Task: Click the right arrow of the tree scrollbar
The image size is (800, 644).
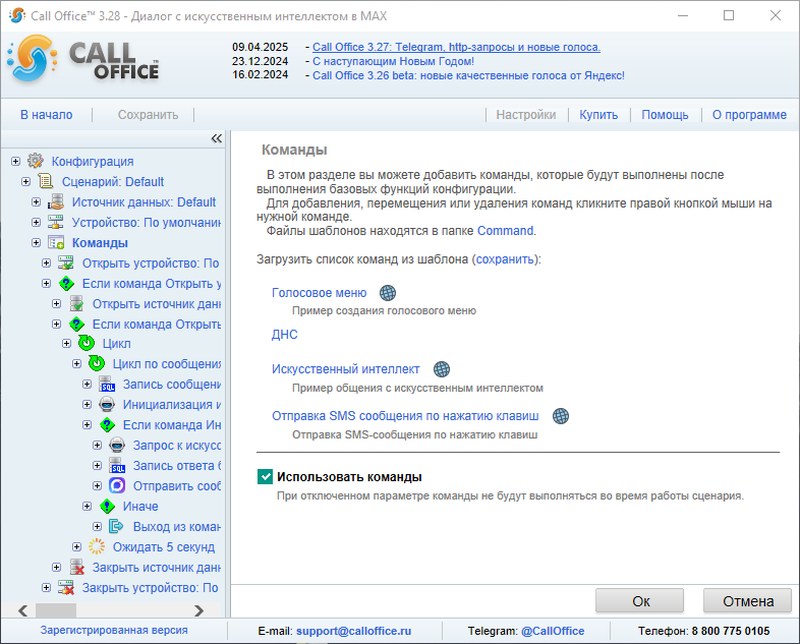Action: 199,610
